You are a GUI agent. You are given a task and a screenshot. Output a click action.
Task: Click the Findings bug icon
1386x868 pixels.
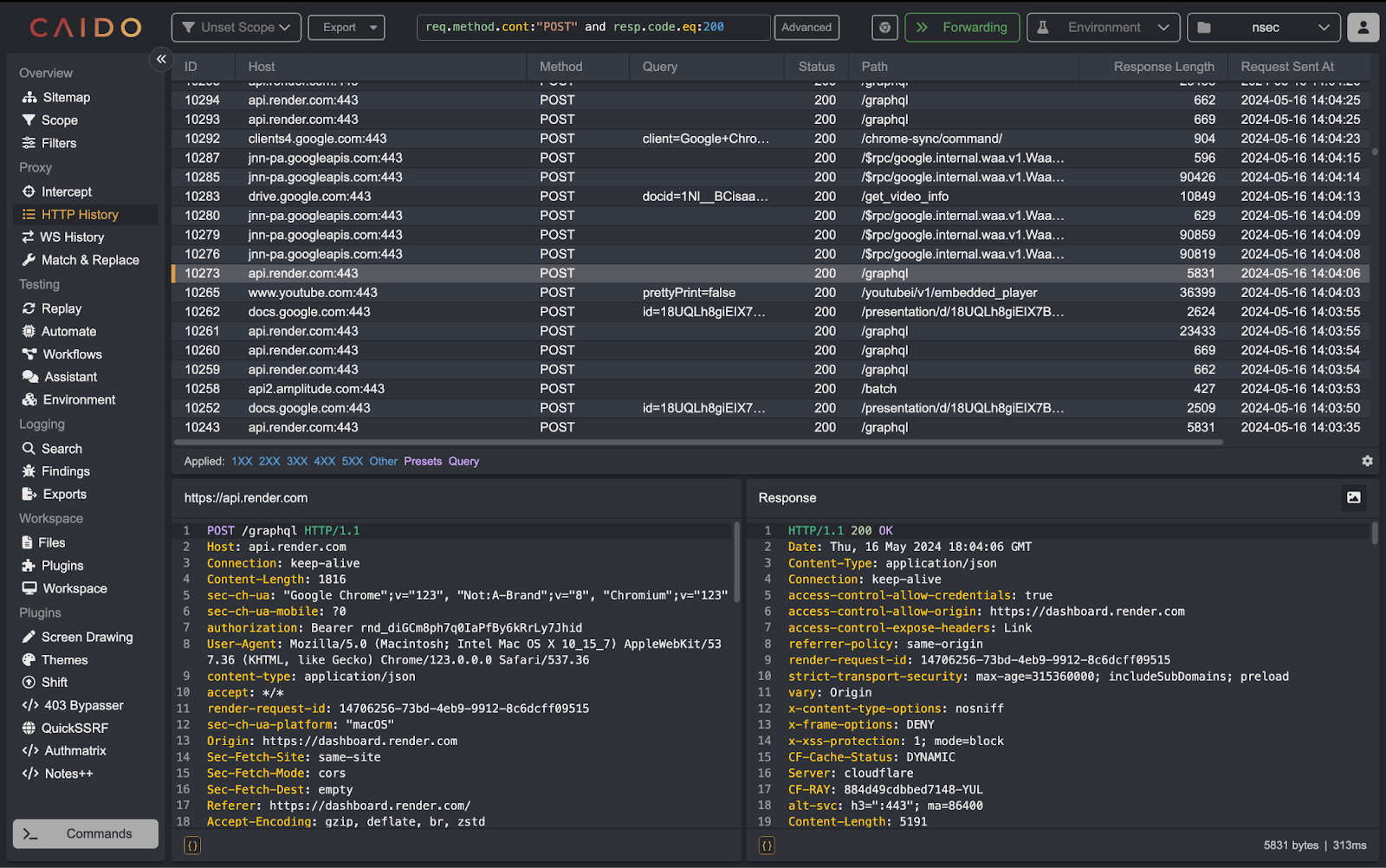29,471
